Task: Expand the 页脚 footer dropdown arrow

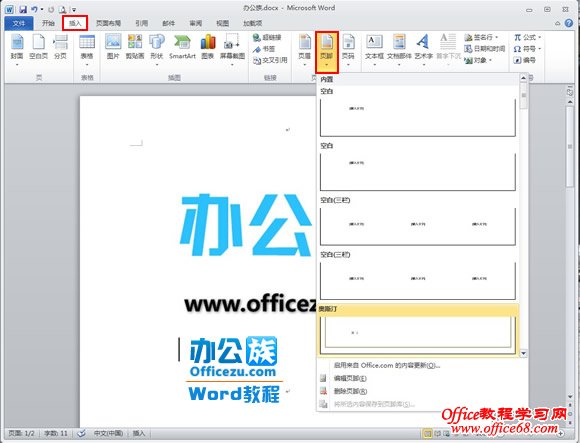Action: (x=327, y=65)
